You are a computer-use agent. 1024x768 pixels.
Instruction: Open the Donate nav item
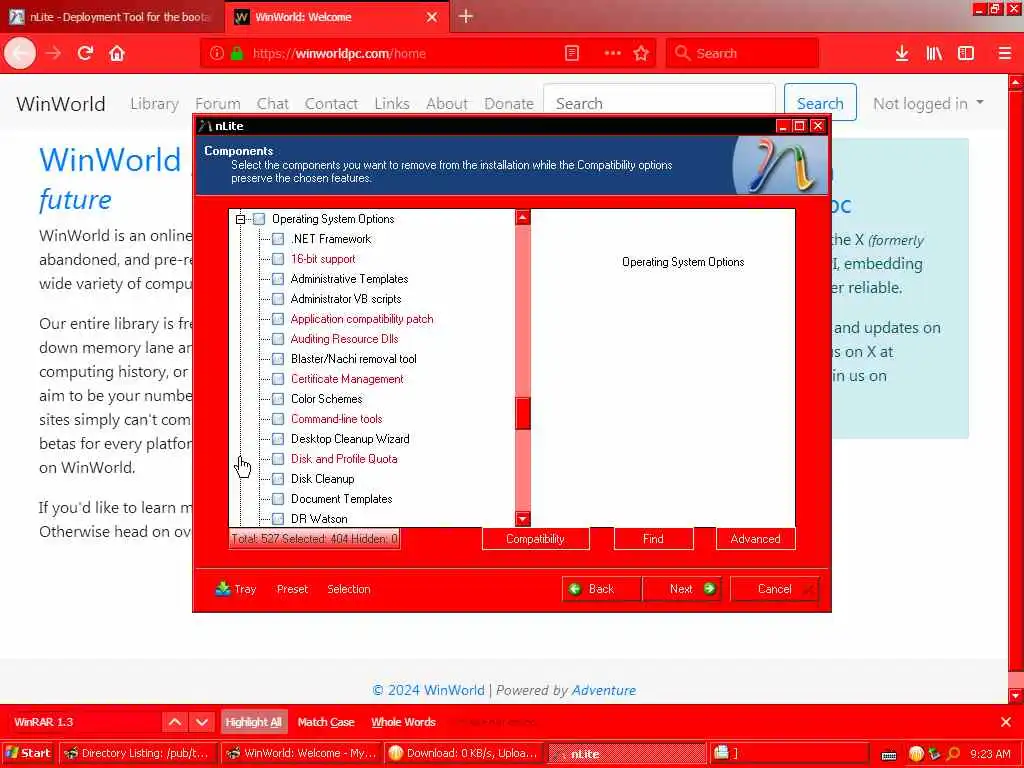[509, 103]
